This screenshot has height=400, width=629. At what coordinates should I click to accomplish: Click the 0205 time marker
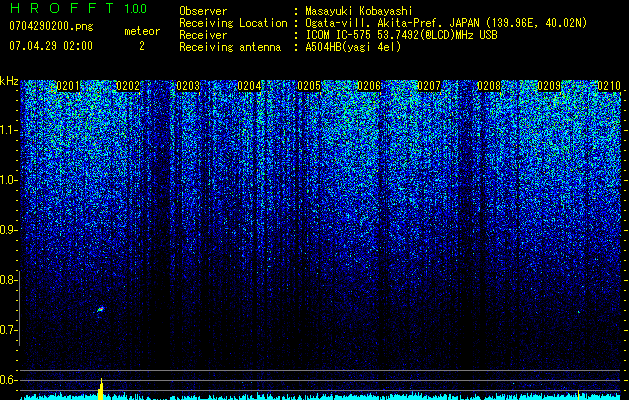tap(309, 86)
